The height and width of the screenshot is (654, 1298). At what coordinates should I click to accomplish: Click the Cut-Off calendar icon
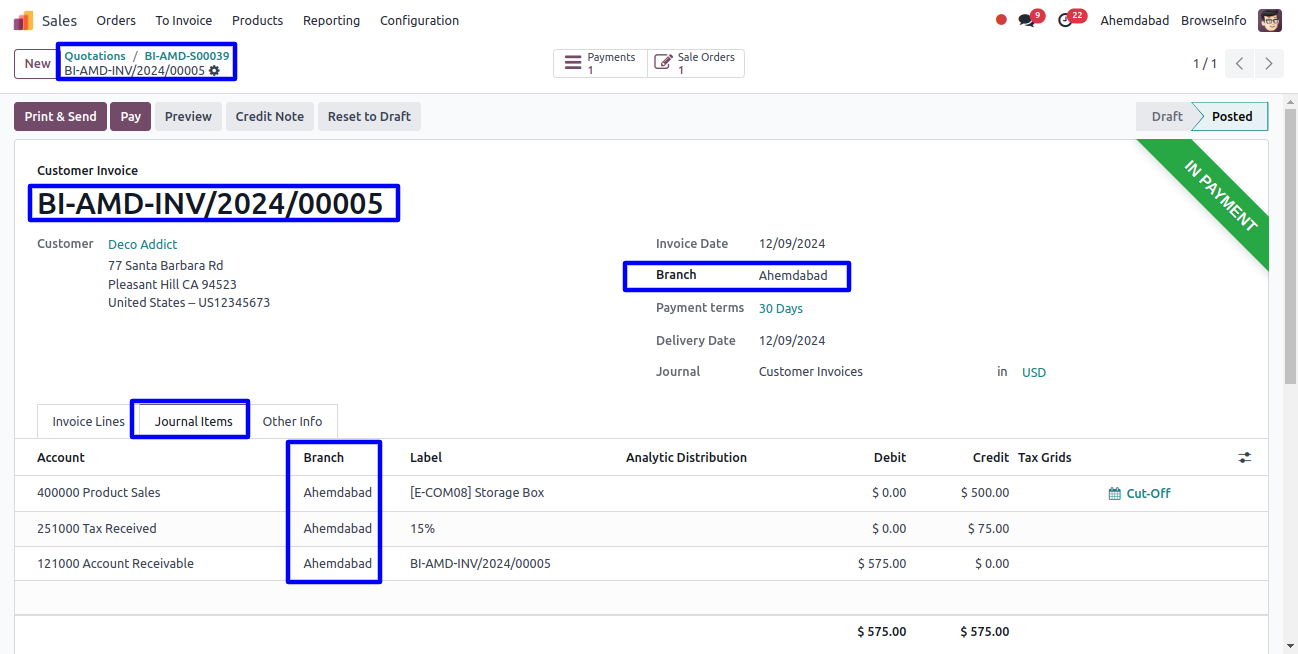click(x=1115, y=493)
